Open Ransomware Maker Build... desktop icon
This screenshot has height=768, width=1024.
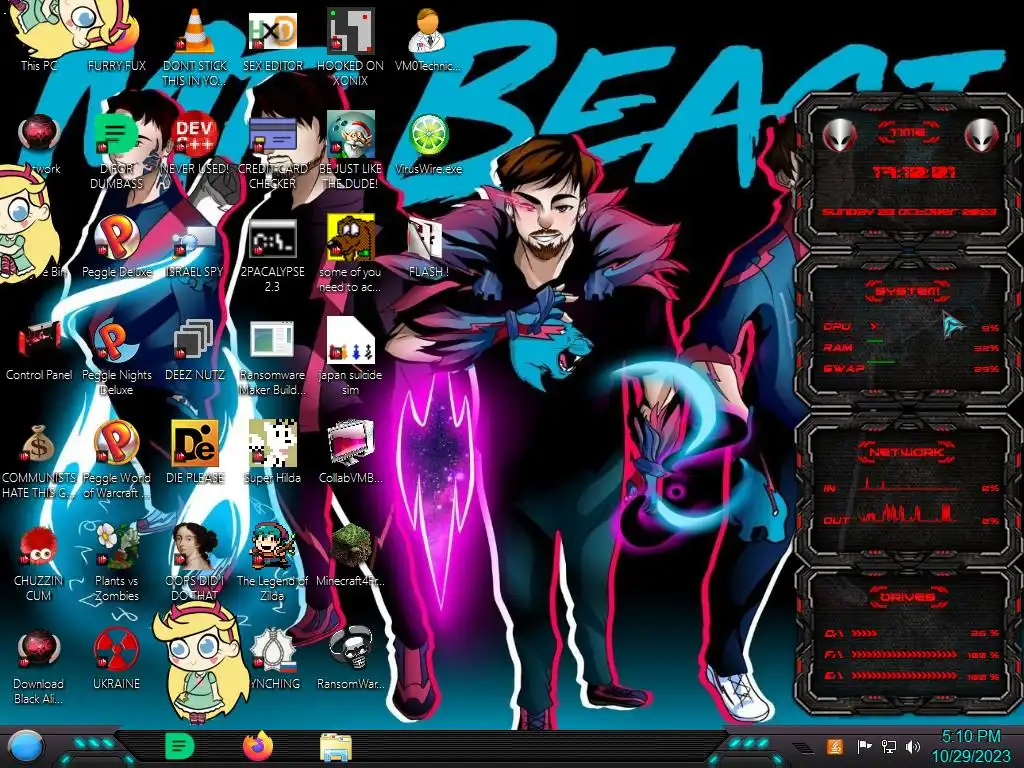pyautogui.click(x=272, y=357)
